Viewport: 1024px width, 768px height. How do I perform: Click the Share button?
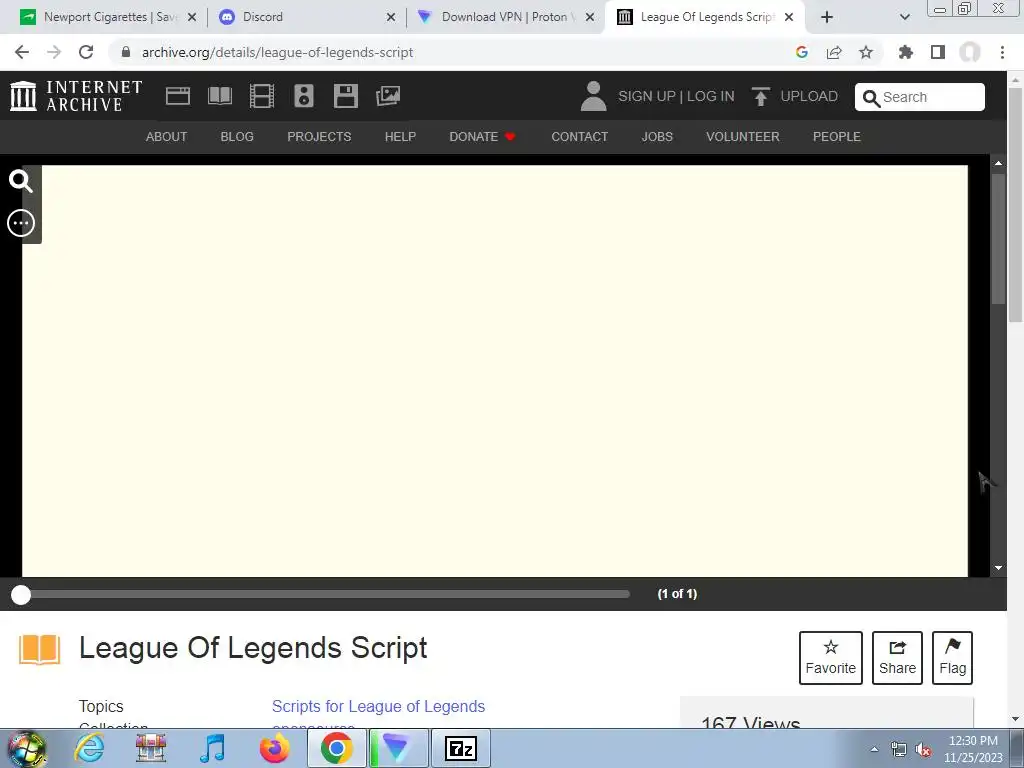tap(897, 658)
